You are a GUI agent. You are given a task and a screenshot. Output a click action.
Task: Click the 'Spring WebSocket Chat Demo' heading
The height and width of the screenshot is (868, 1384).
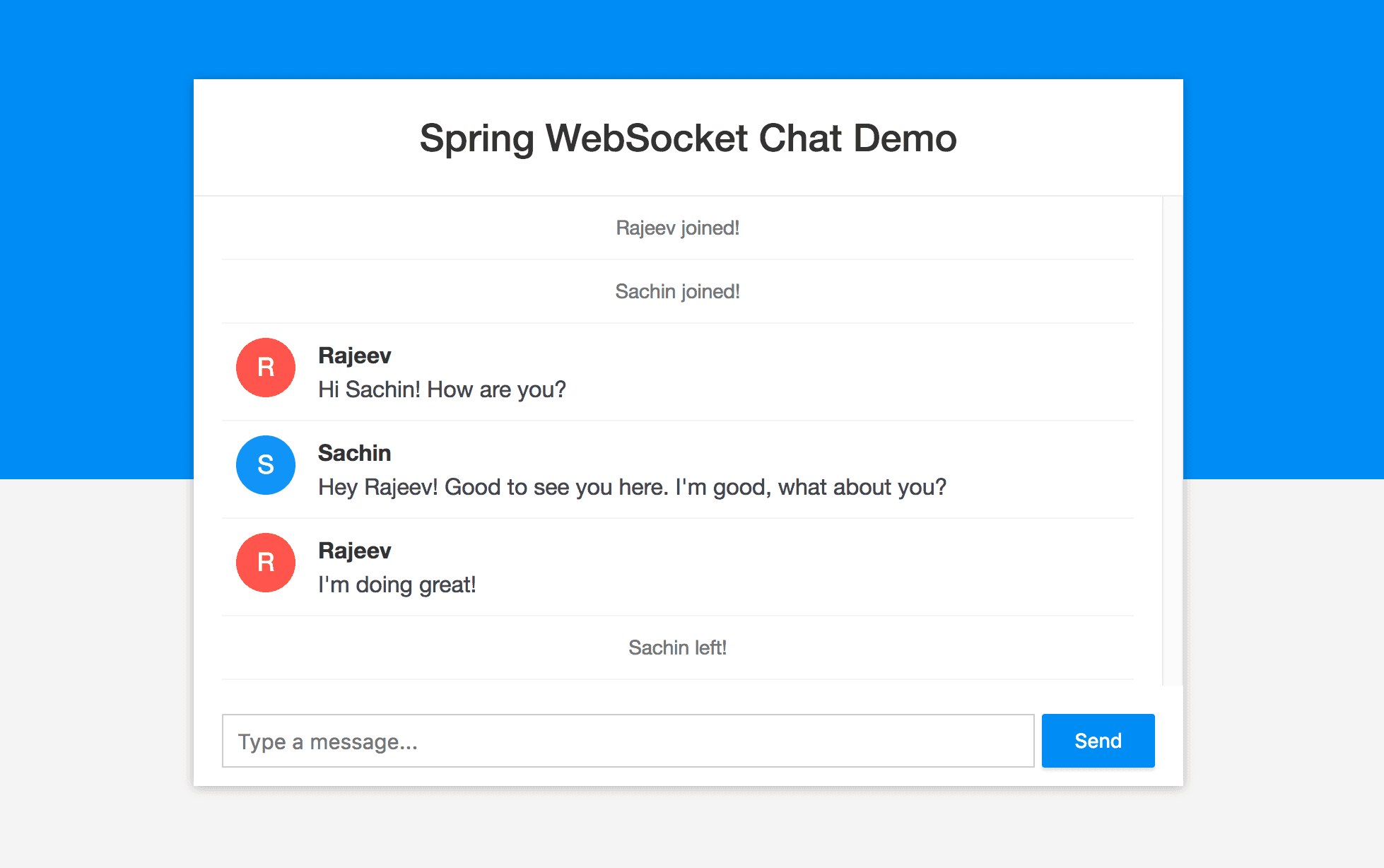[687, 138]
